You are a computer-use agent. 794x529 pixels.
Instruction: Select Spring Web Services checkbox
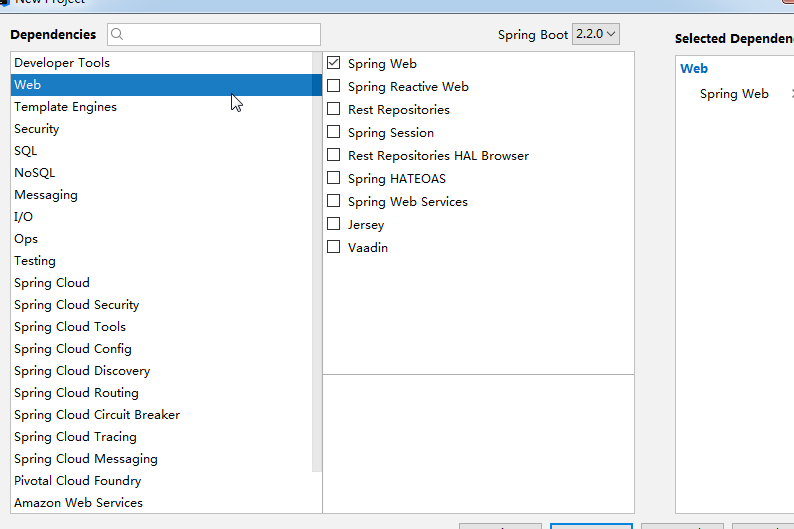pyautogui.click(x=333, y=201)
